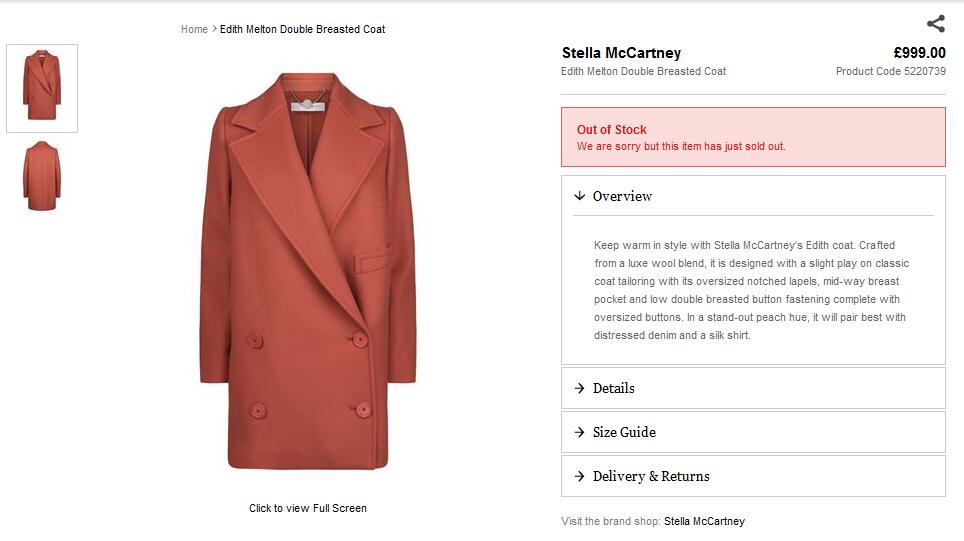
Task: Select the front view coat thumbnail
Action: click(42, 88)
